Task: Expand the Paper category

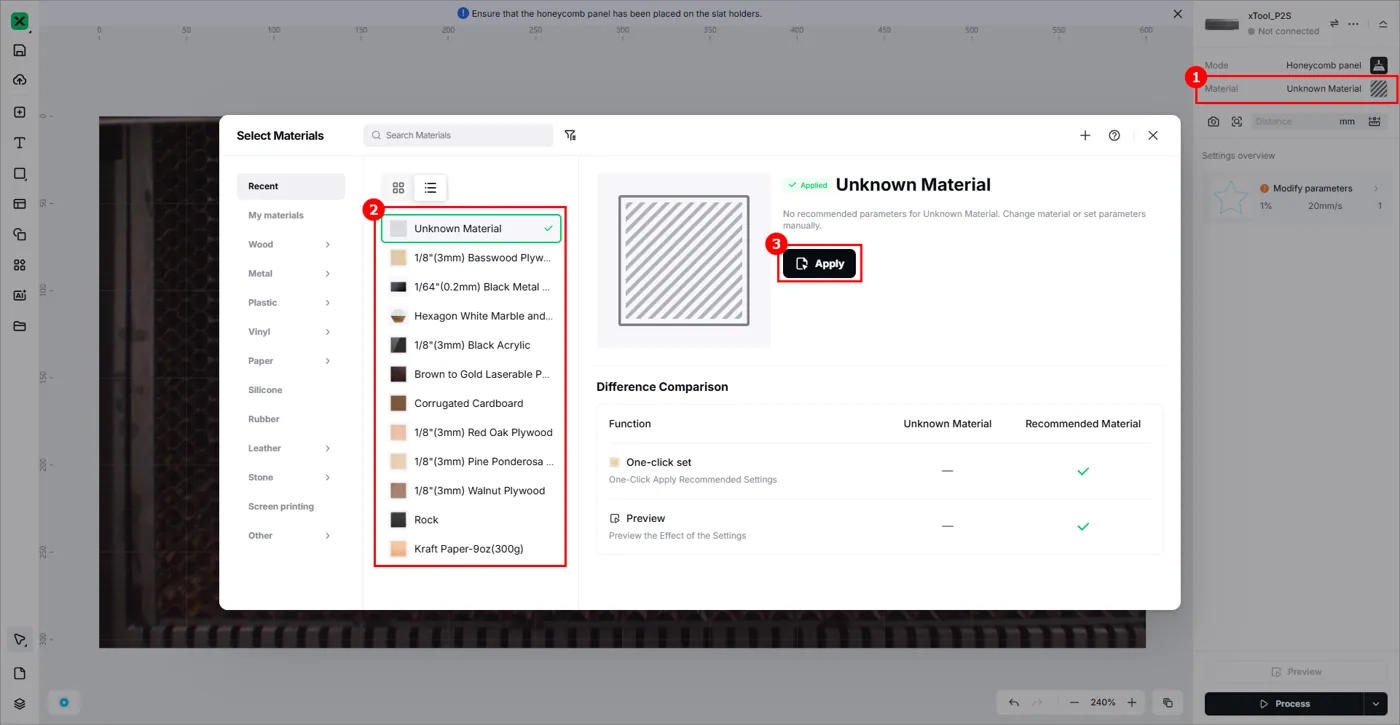Action: pyautogui.click(x=328, y=361)
